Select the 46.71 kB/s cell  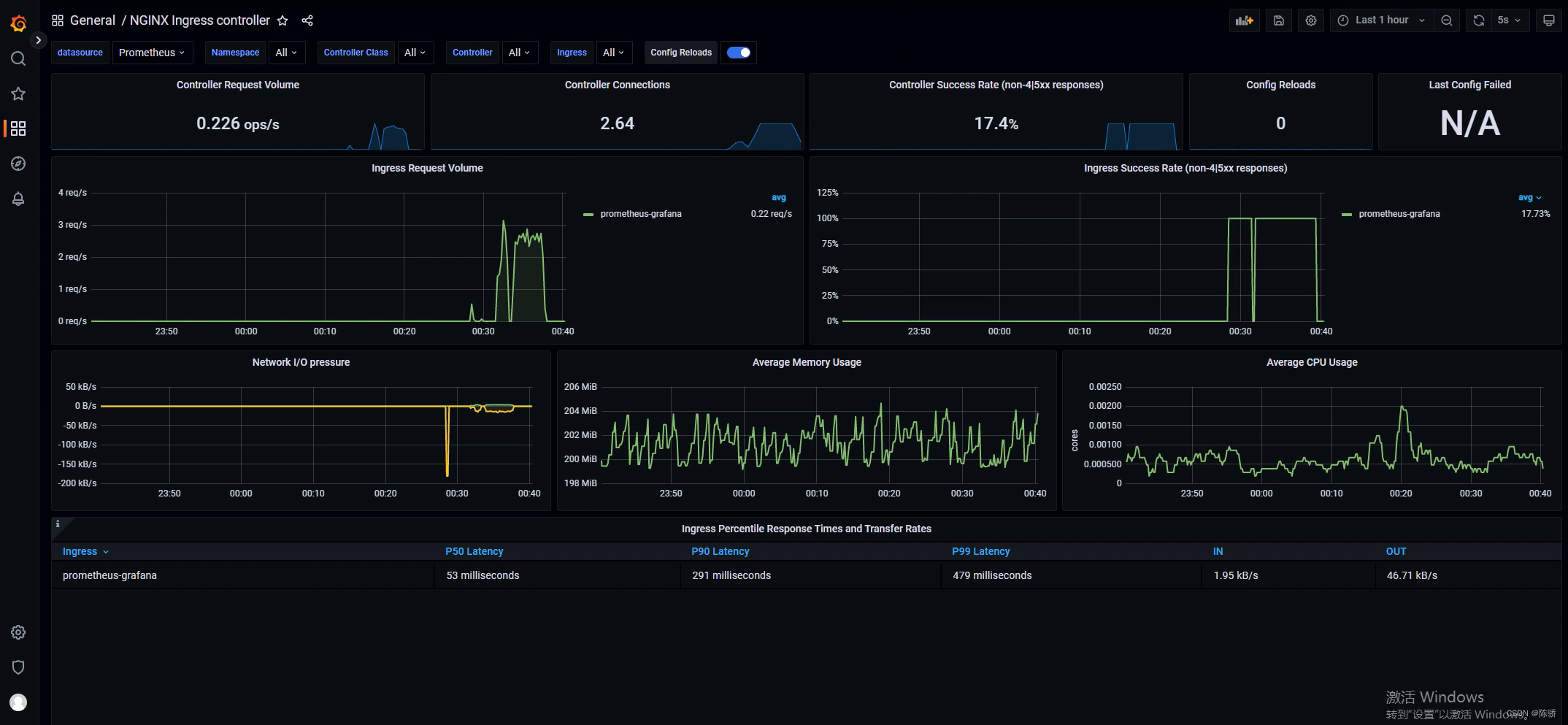point(1468,575)
